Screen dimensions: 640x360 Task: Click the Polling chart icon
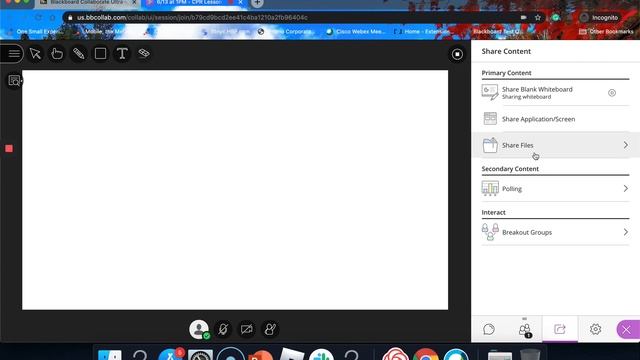[490, 188]
